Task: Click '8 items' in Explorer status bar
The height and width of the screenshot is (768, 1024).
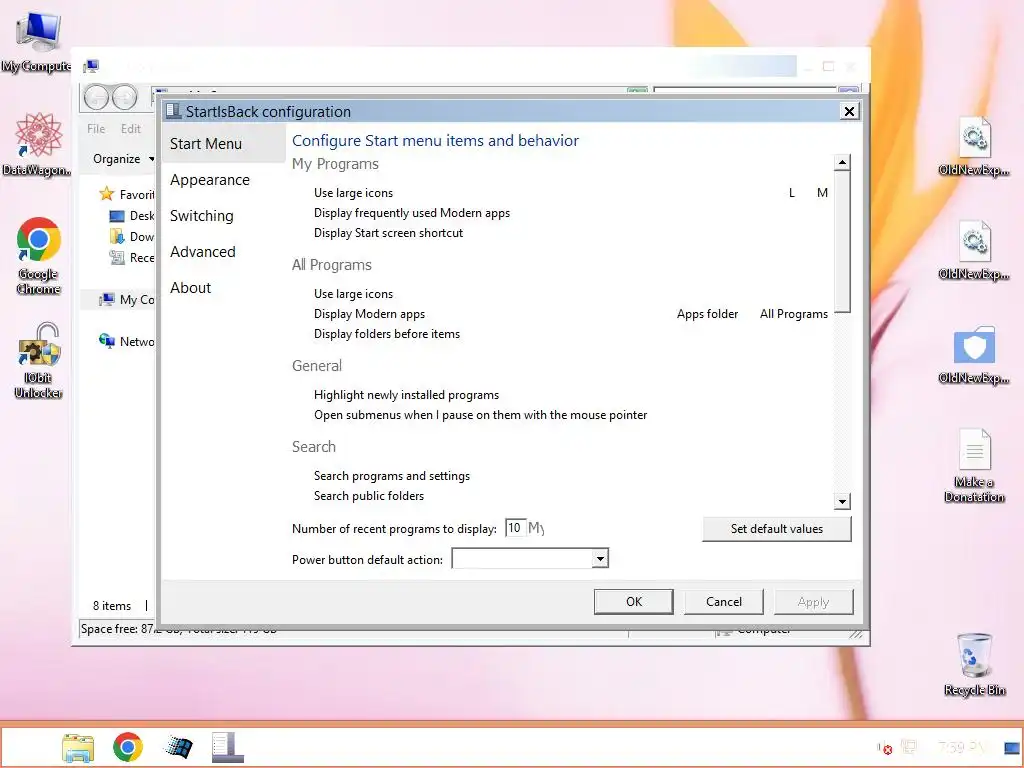Action: [112, 606]
